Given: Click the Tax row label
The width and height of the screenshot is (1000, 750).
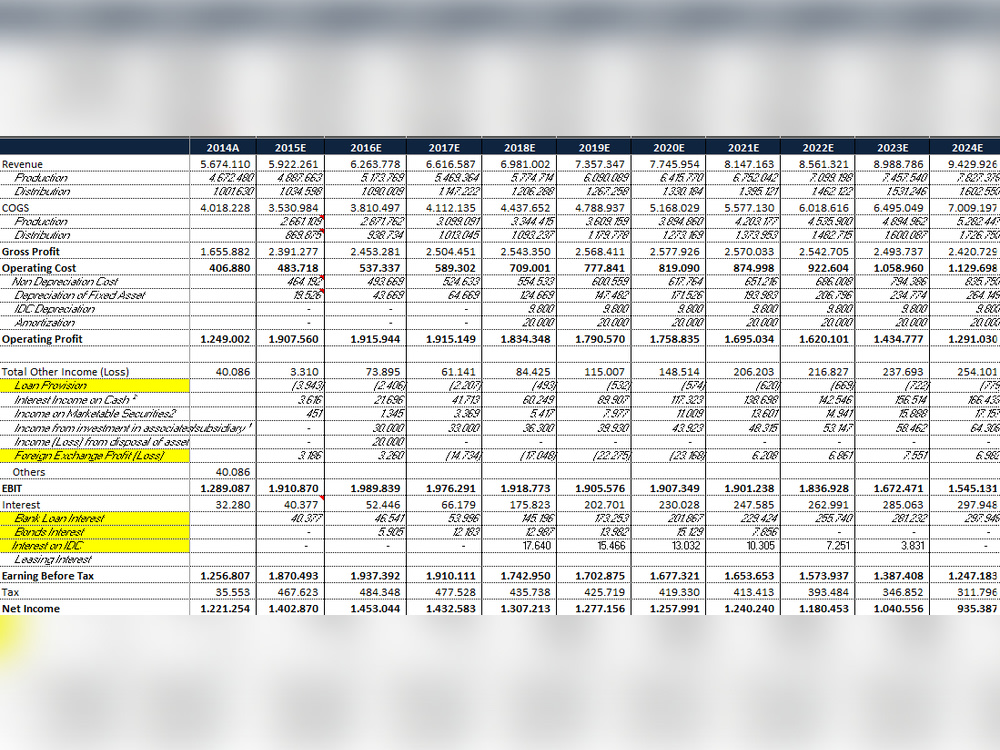Looking at the screenshot, I should (x=10, y=592).
